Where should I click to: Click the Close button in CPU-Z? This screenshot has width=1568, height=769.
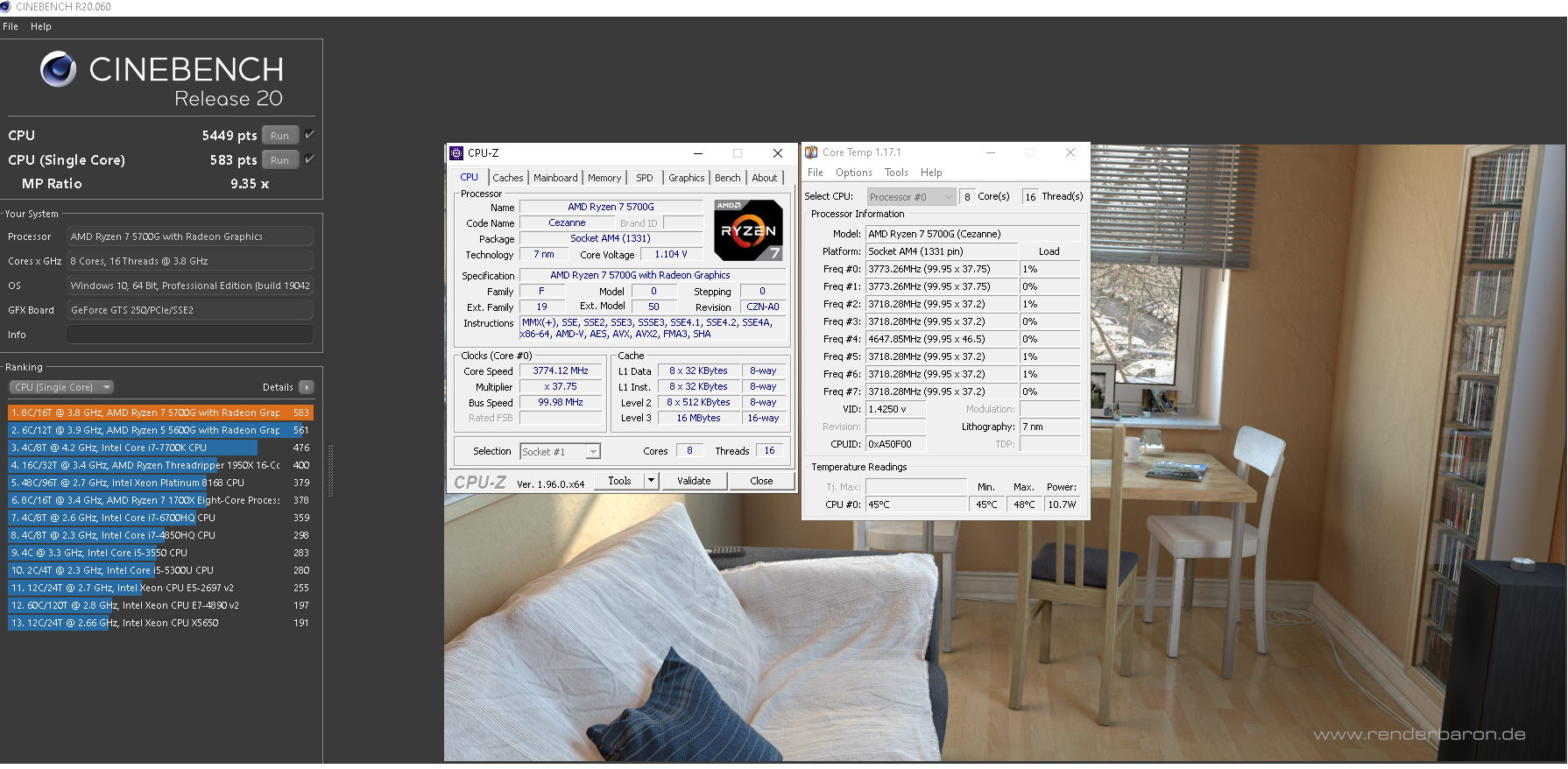[761, 481]
